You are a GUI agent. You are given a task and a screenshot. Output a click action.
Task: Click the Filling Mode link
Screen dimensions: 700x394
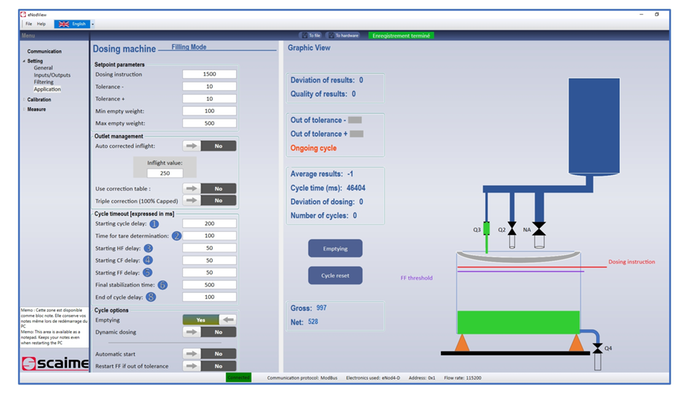[x=189, y=47]
